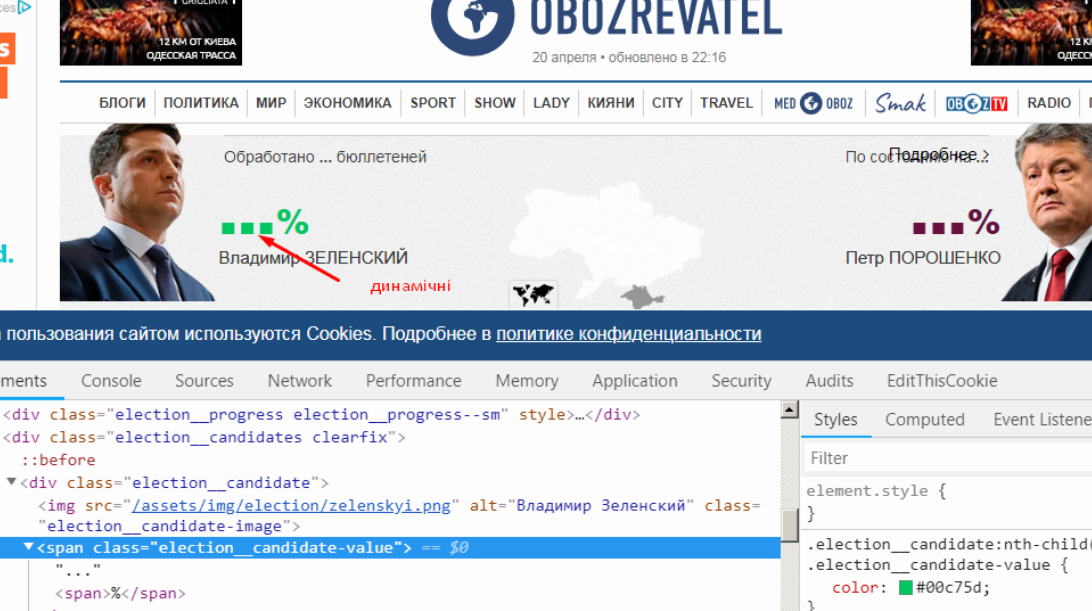Switch to the Performance tab

(x=413, y=380)
